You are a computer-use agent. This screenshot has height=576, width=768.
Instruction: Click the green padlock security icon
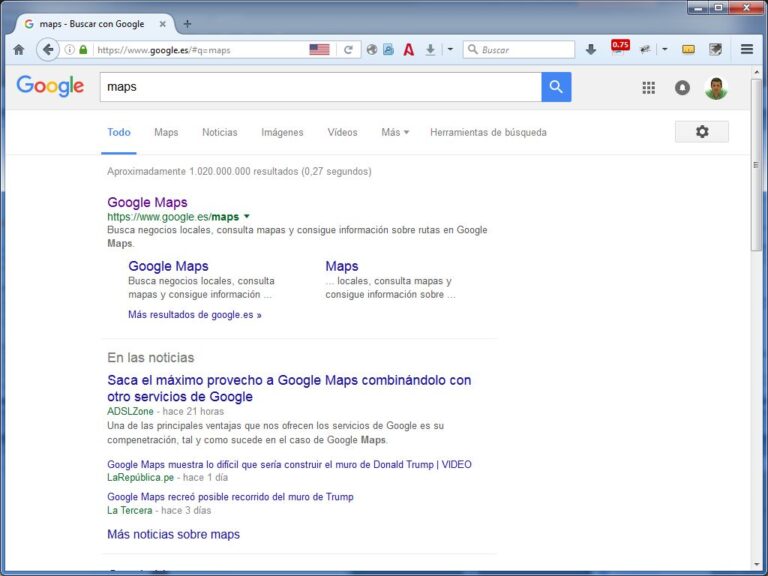point(83,49)
